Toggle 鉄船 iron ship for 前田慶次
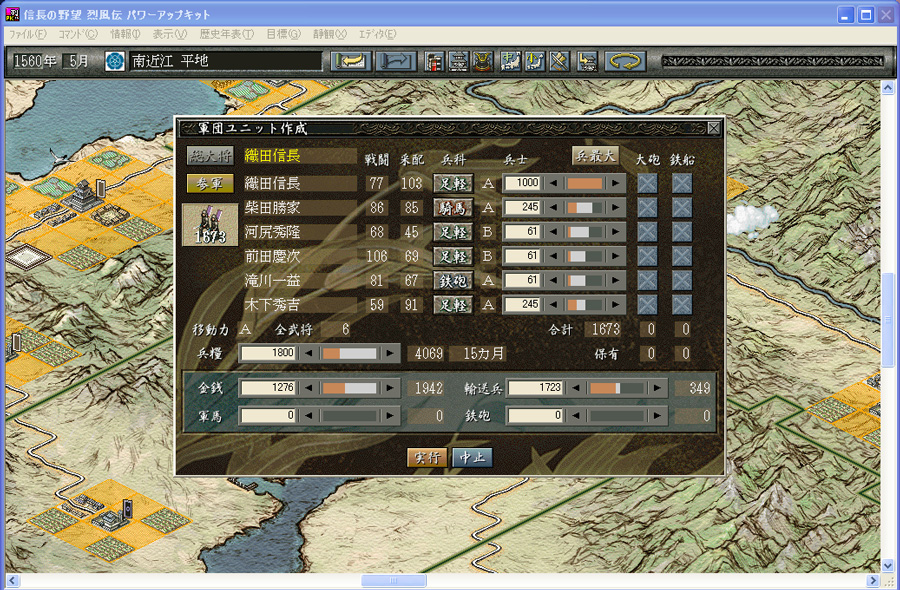Viewport: 900px width, 590px height. pos(682,257)
